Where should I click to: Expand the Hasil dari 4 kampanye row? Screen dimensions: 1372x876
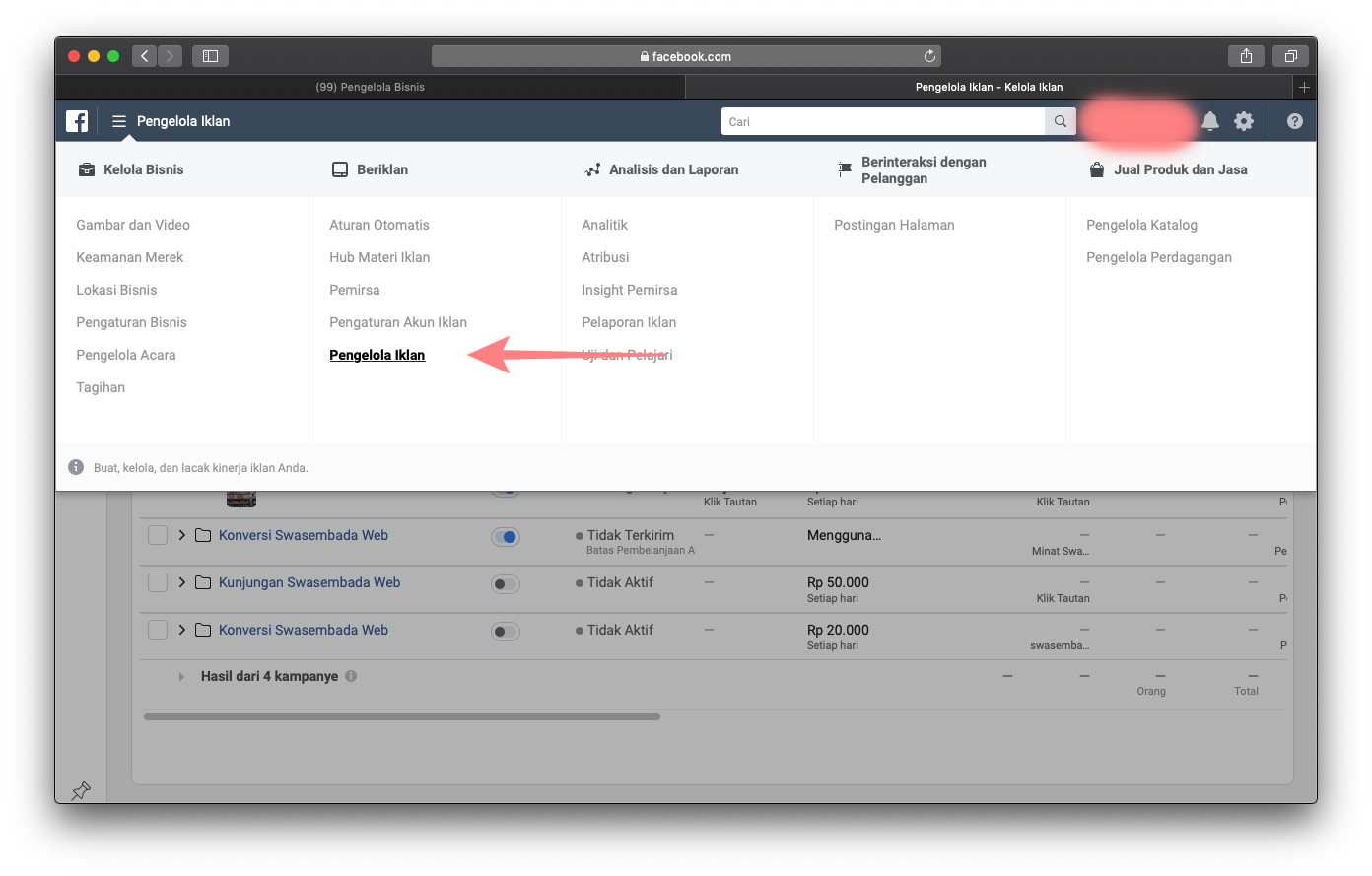coord(181,677)
